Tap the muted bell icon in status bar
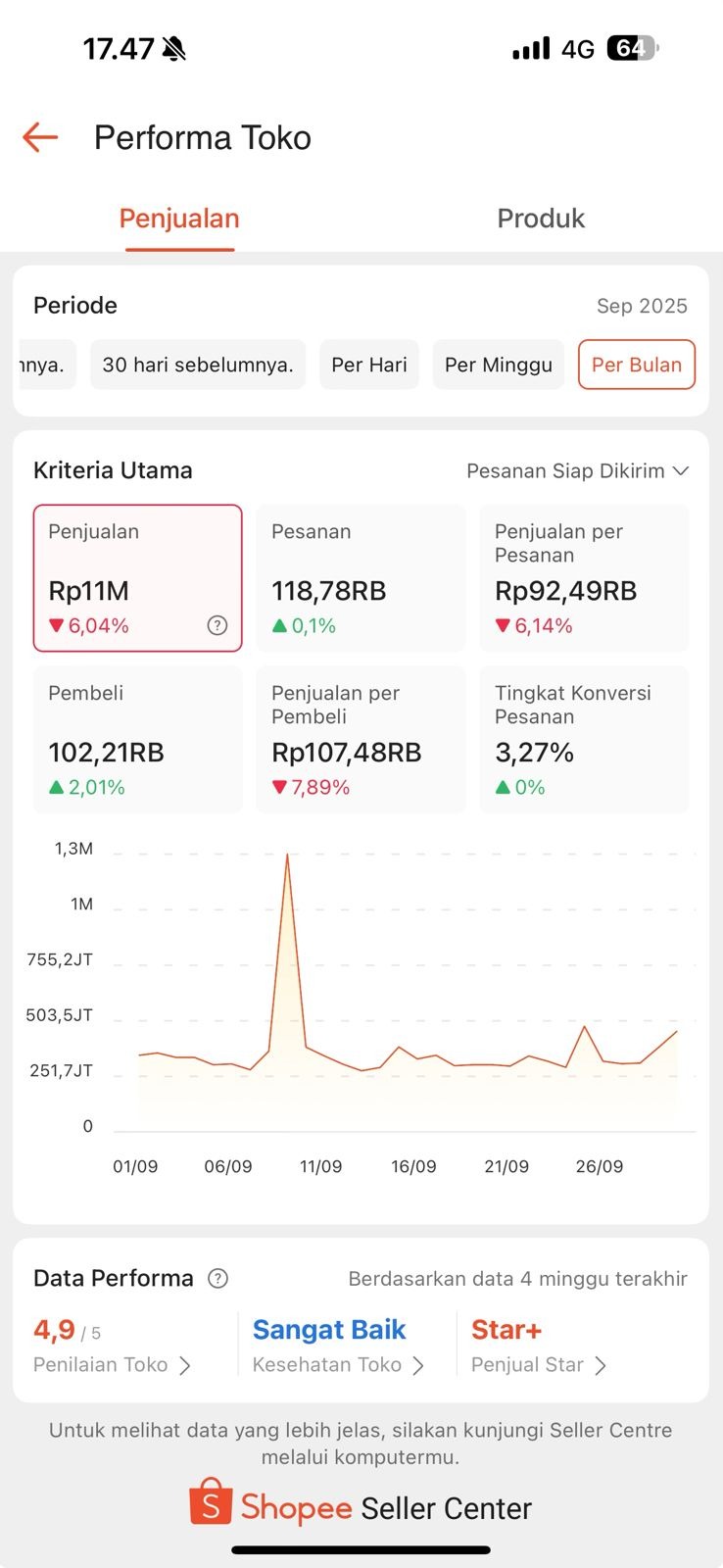 174,48
